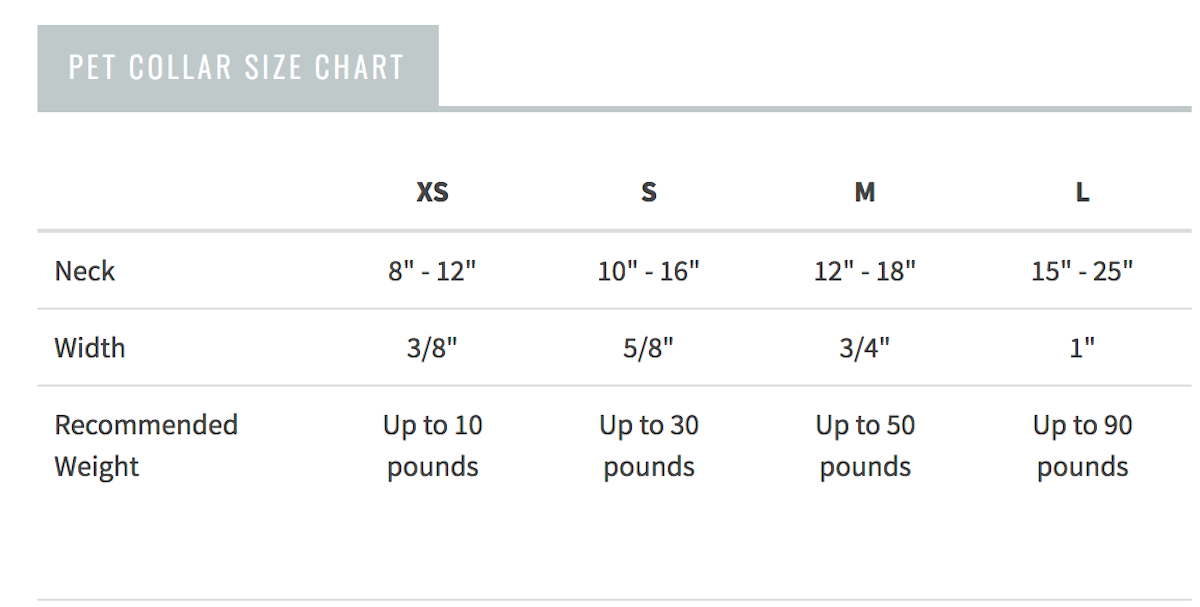Click the Up to 90 pounds cell
Screen dimensions: 1200x607
pyautogui.click(x=1082, y=446)
